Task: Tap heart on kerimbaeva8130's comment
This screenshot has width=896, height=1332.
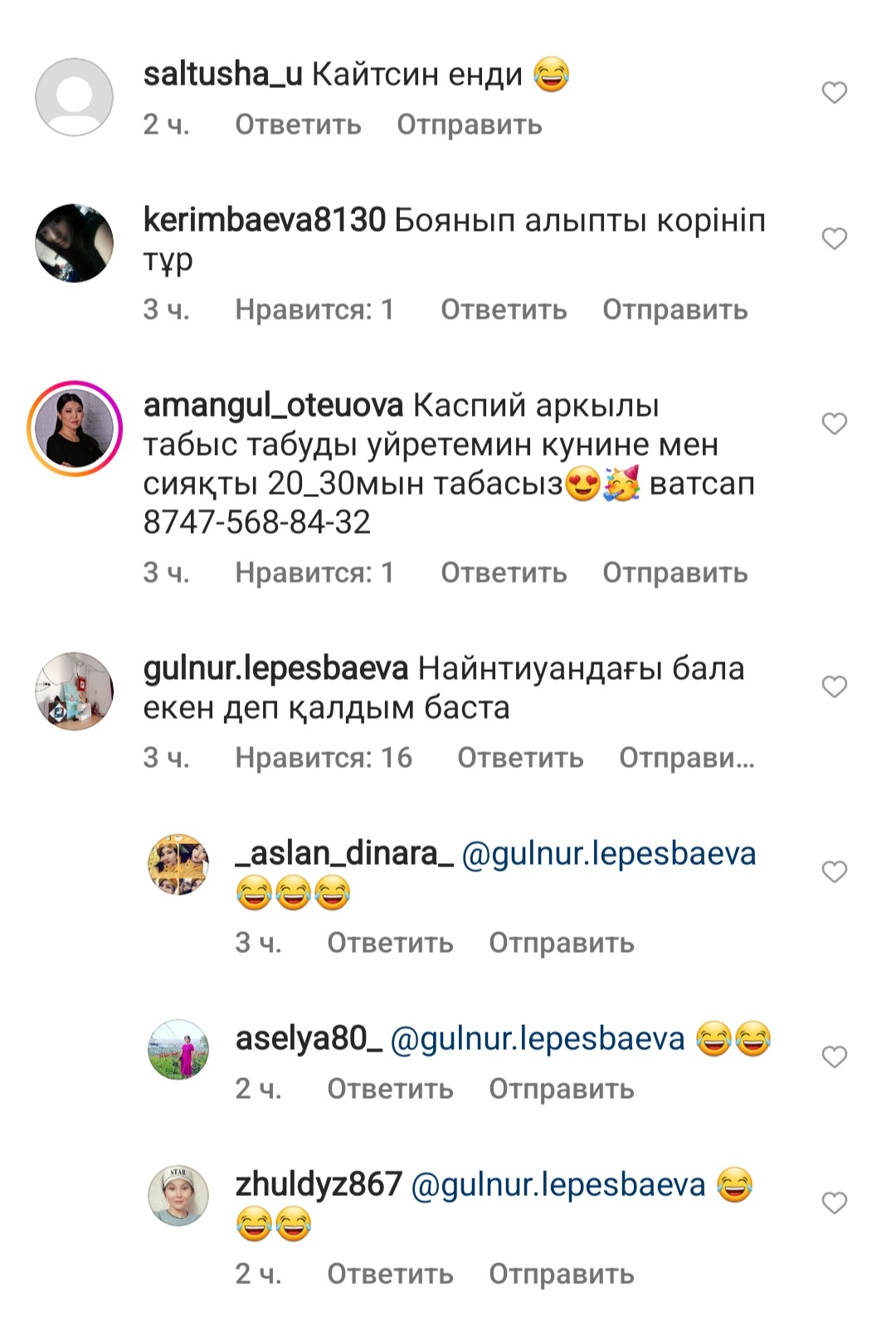Action: [x=834, y=239]
